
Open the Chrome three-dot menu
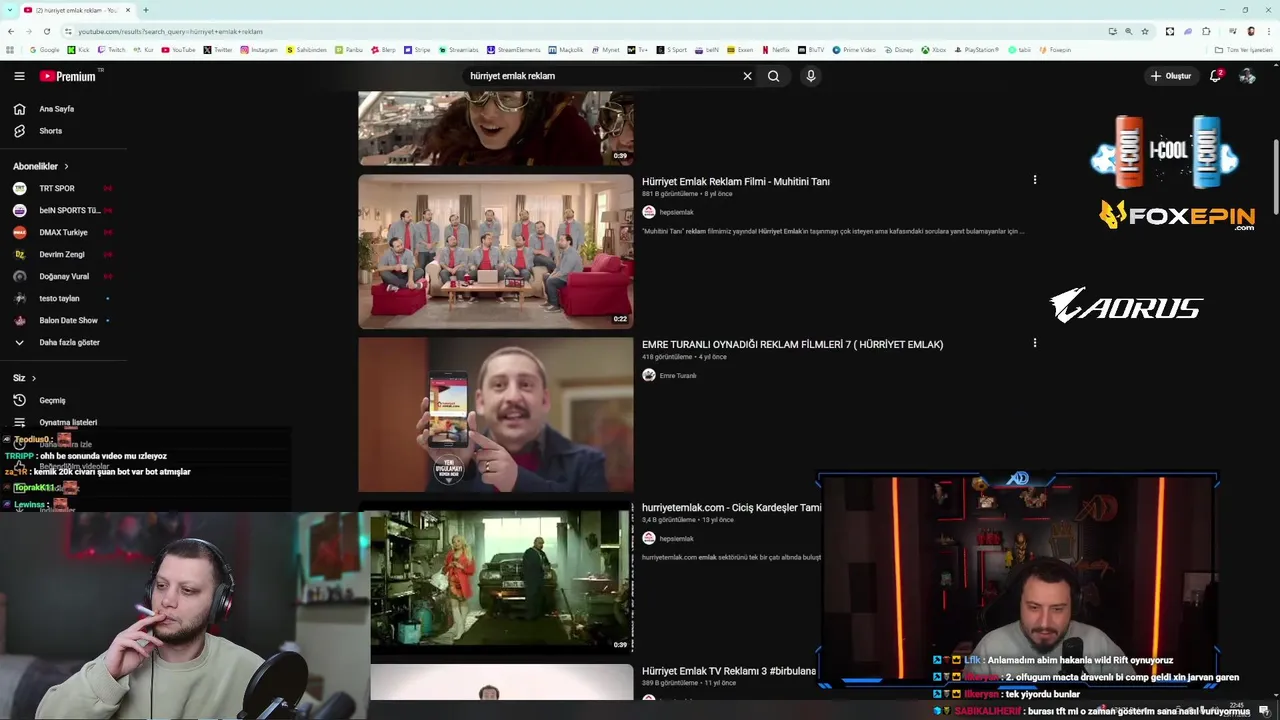(x=1268, y=31)
